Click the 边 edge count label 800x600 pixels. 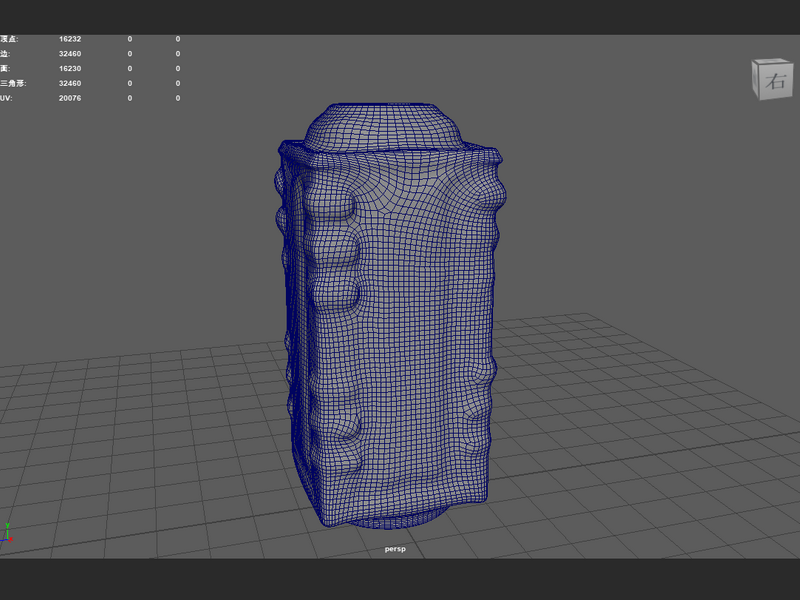click(x=5, y=54)
